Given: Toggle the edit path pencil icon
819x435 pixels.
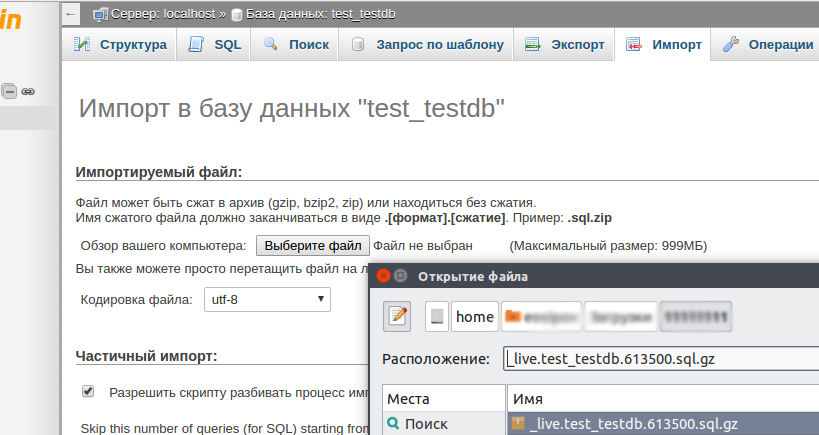Looking at the screenshot, I should click(397, 316).
